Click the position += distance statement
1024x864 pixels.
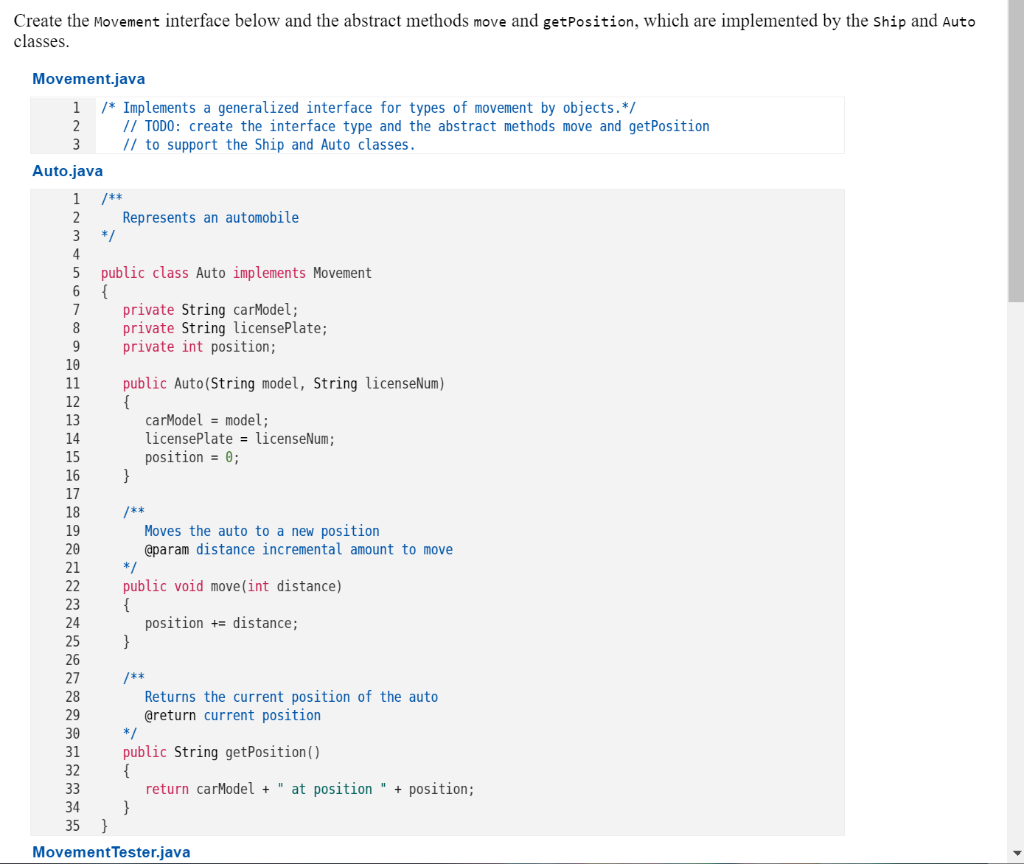point(220,623)
